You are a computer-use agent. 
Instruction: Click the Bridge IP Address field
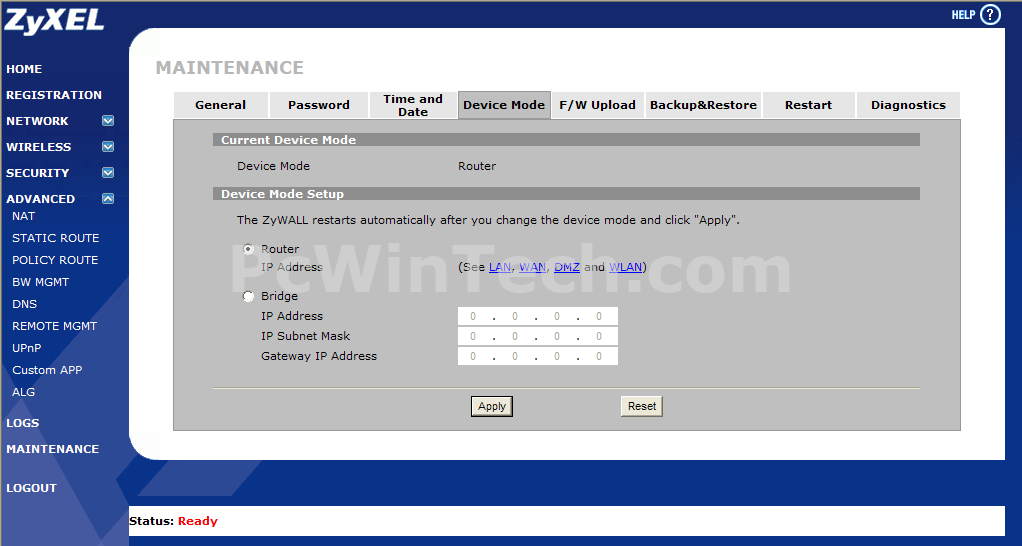coord(538,316)
